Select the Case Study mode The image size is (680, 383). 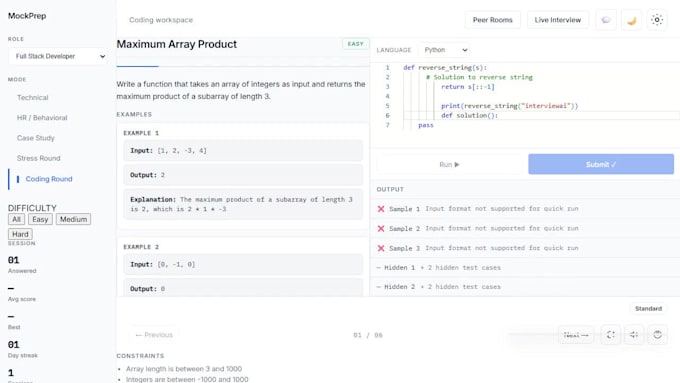pyautogui.click(x=36, y=138)
